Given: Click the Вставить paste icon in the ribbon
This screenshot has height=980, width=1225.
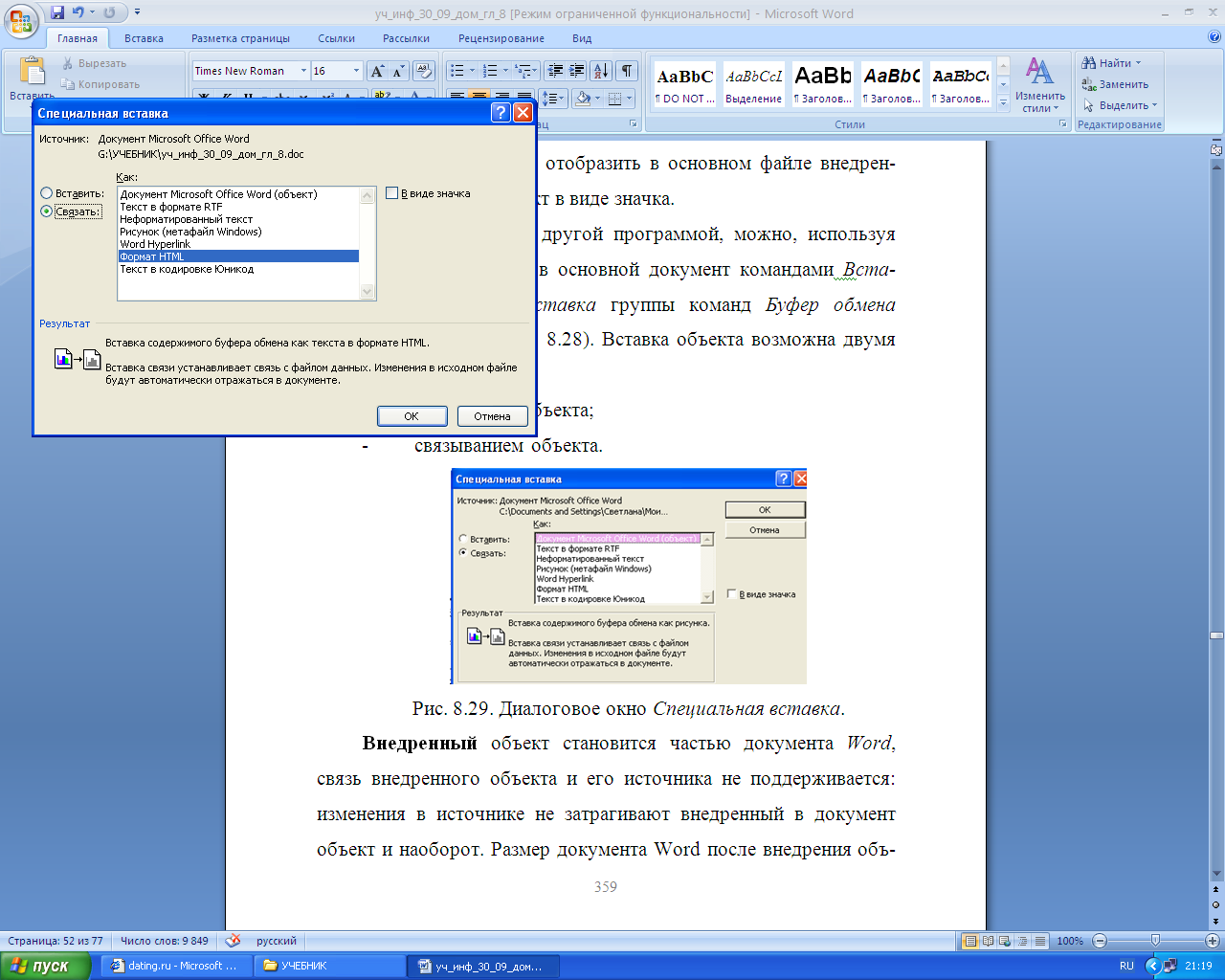Looking at the screenshot, I should point(32,71).
